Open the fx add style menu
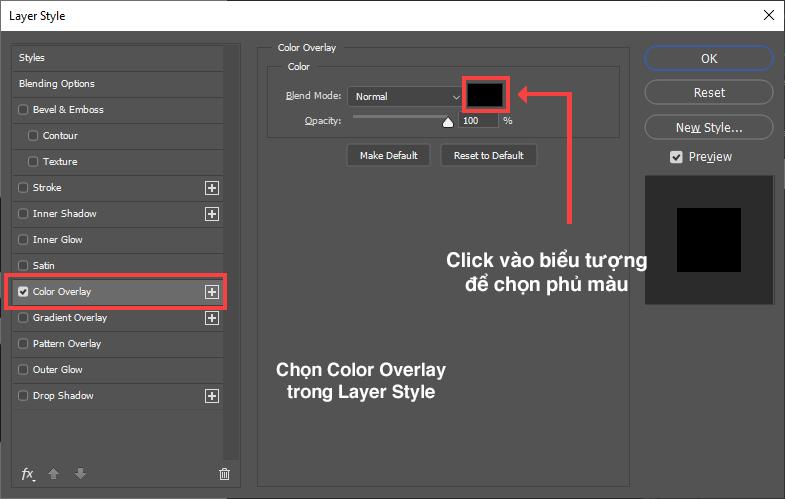This screenshot has height=499, width=785. tap(28, 473)
